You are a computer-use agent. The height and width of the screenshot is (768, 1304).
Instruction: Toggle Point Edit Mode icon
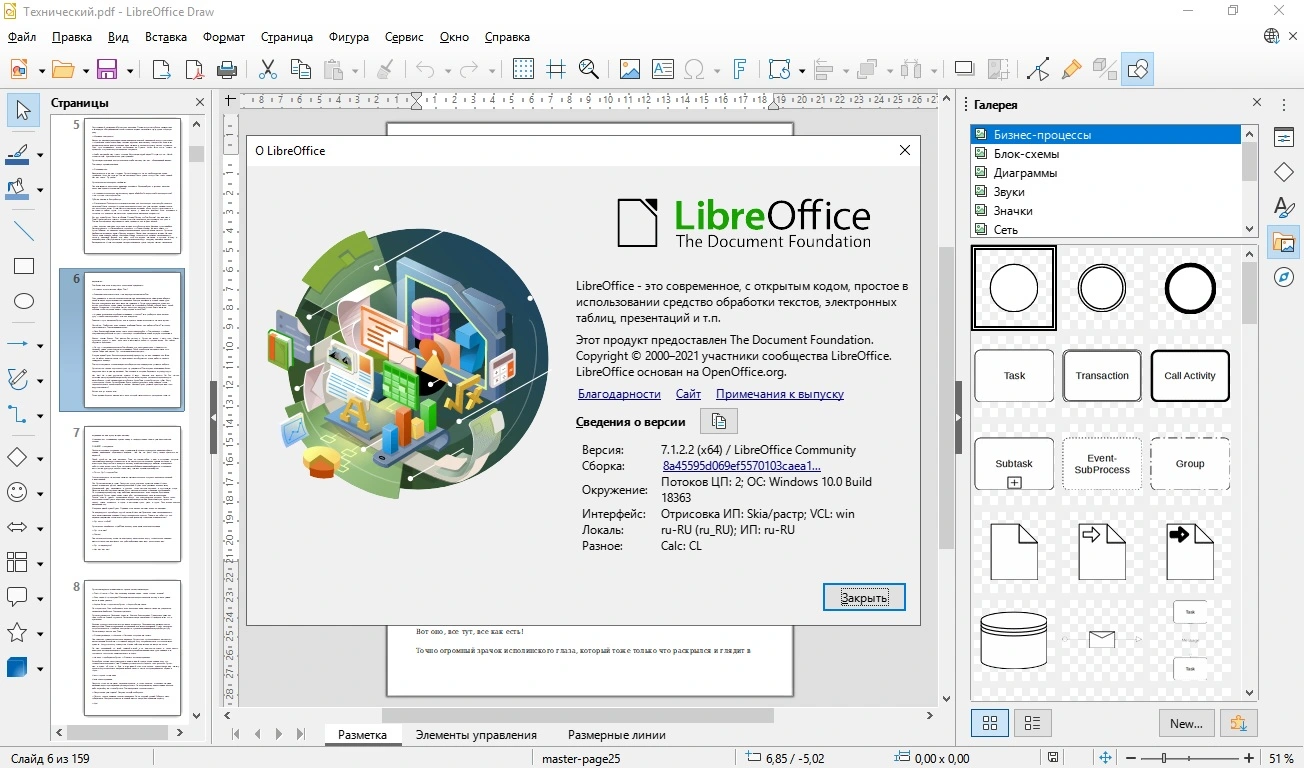tap(1038, 69)
